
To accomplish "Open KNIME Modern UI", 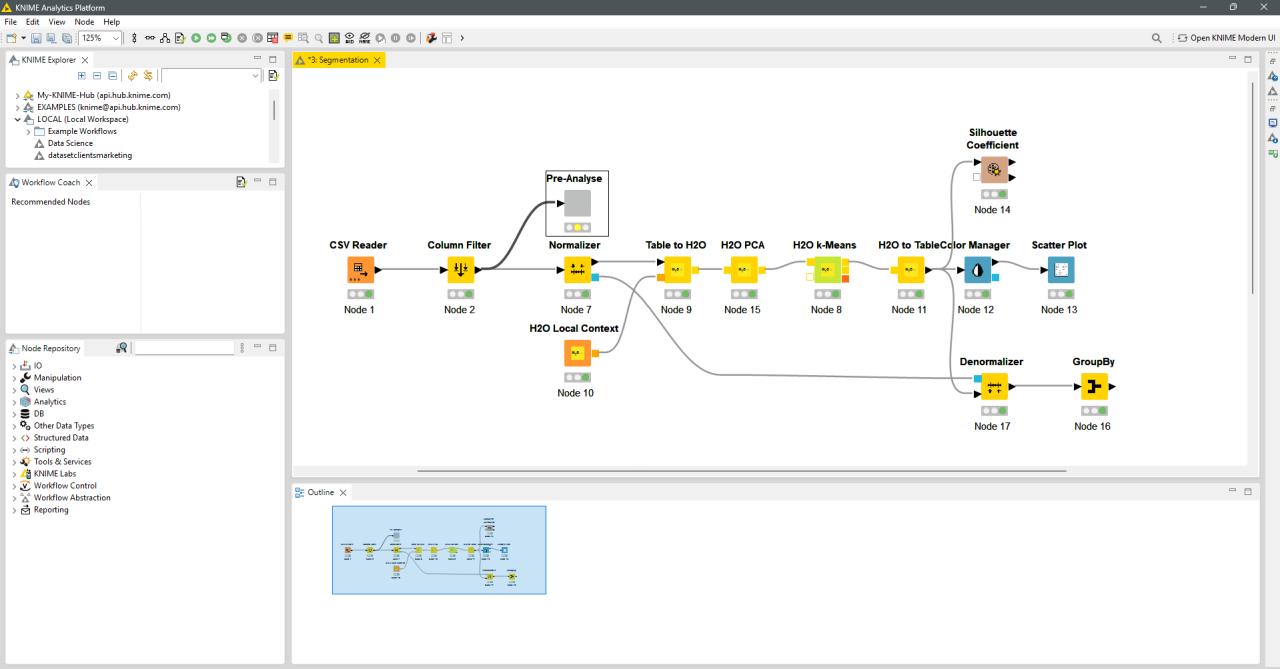I will click(x=1227, y=38).
